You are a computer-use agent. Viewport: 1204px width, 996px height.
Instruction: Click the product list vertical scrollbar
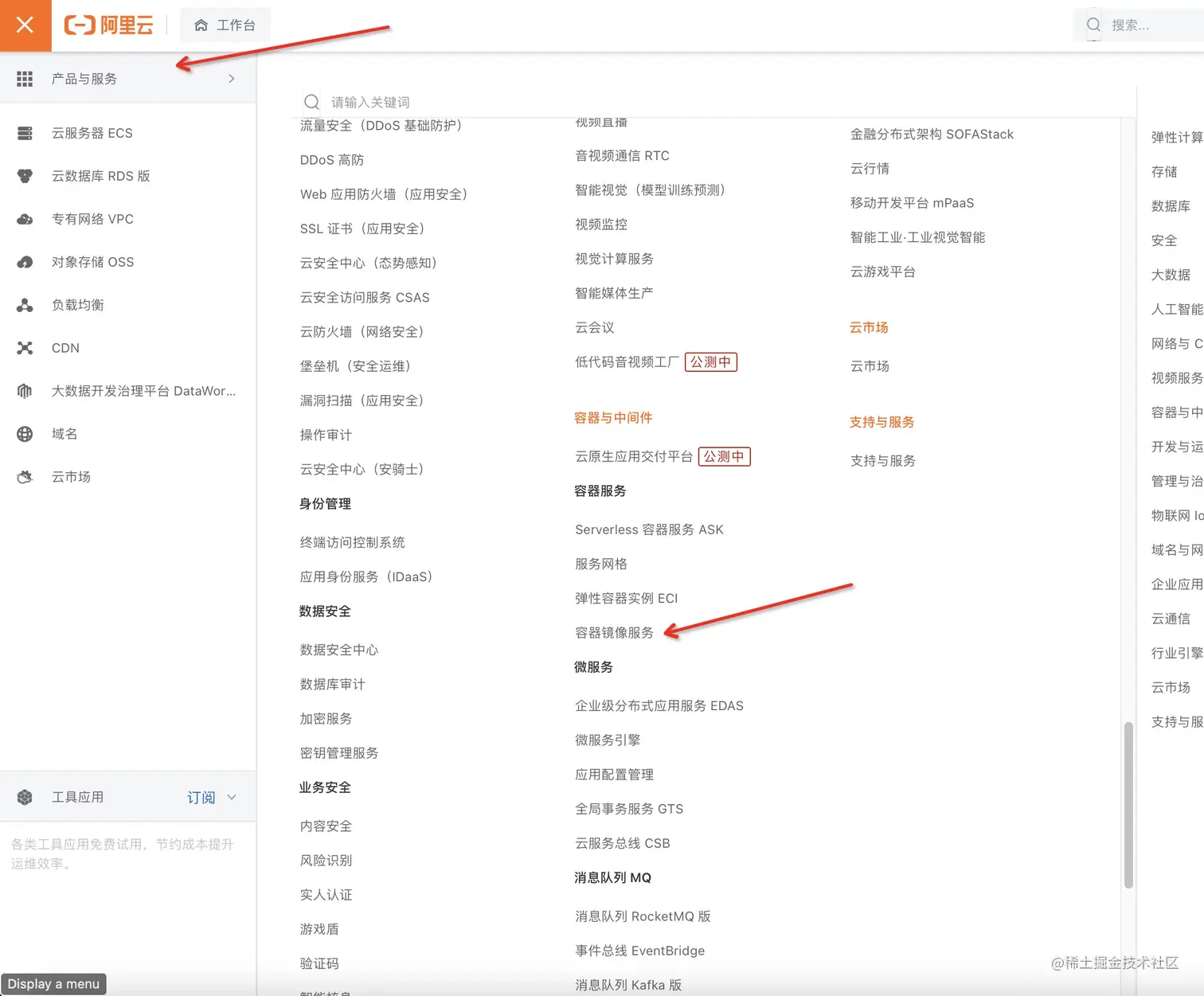pyautogui.click(x=1128, y=804)
